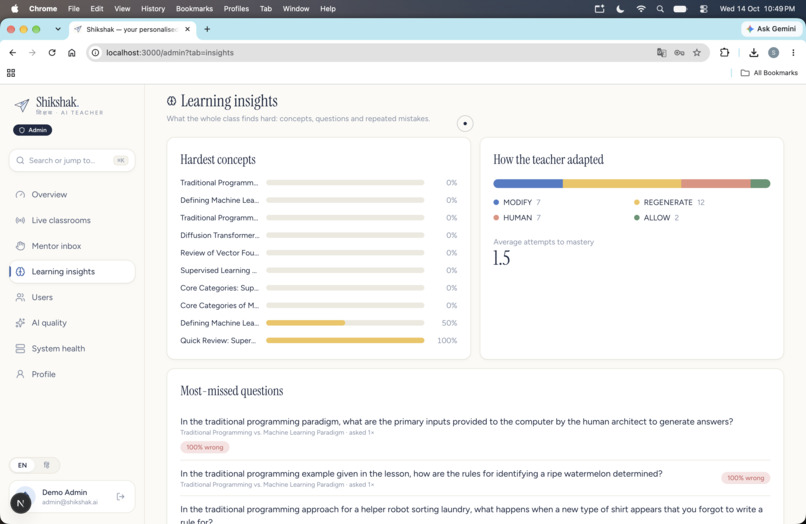The width and height of the screenshot is (806, 524).
Task: Click the Review of Vector Fou... concept
Action: 318,252
